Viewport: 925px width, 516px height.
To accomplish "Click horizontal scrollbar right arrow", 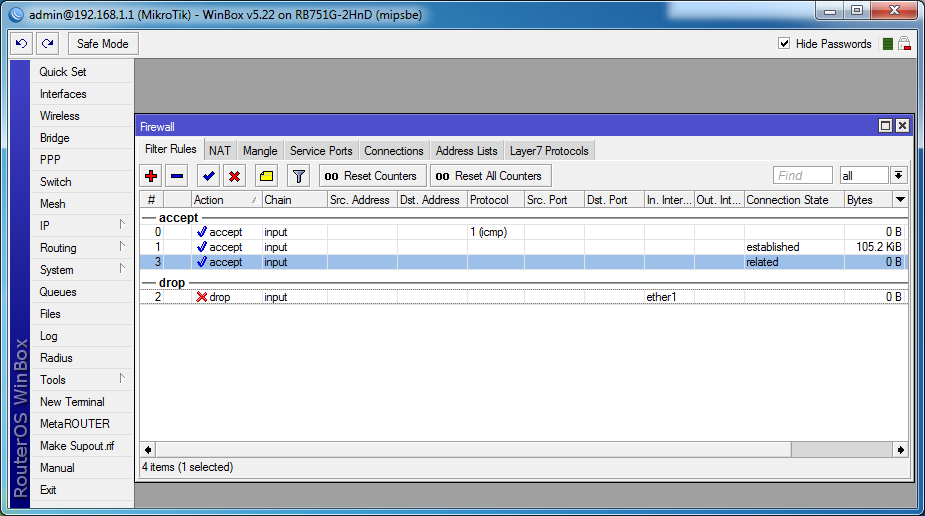I will pyautogui.click(x=900, y=450).
